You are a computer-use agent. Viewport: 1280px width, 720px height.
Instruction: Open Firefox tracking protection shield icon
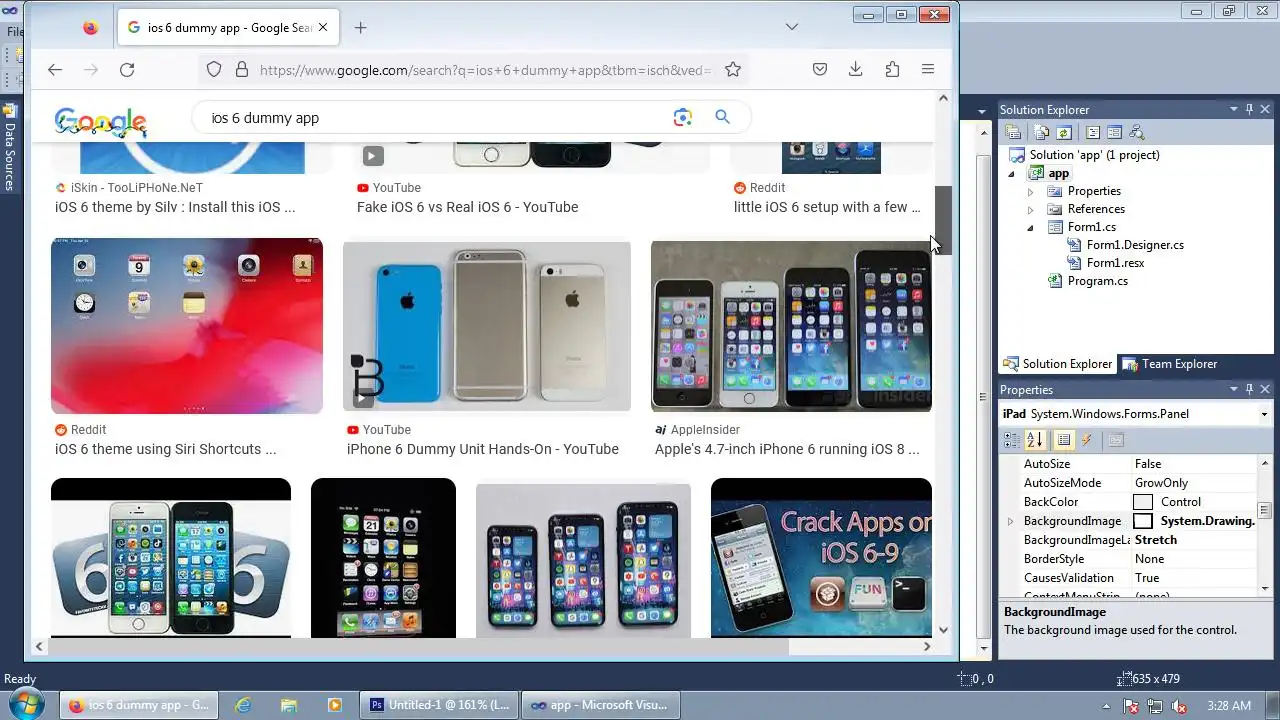(x=214, y=69)
